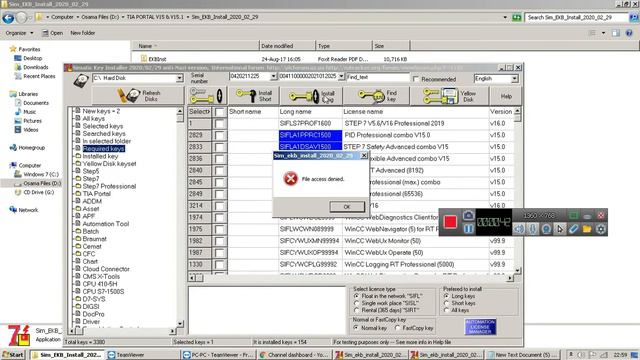Select Desktop in Explorer favorites
Image resolution: width=640 pixels, height=360 pixels.
32,58
